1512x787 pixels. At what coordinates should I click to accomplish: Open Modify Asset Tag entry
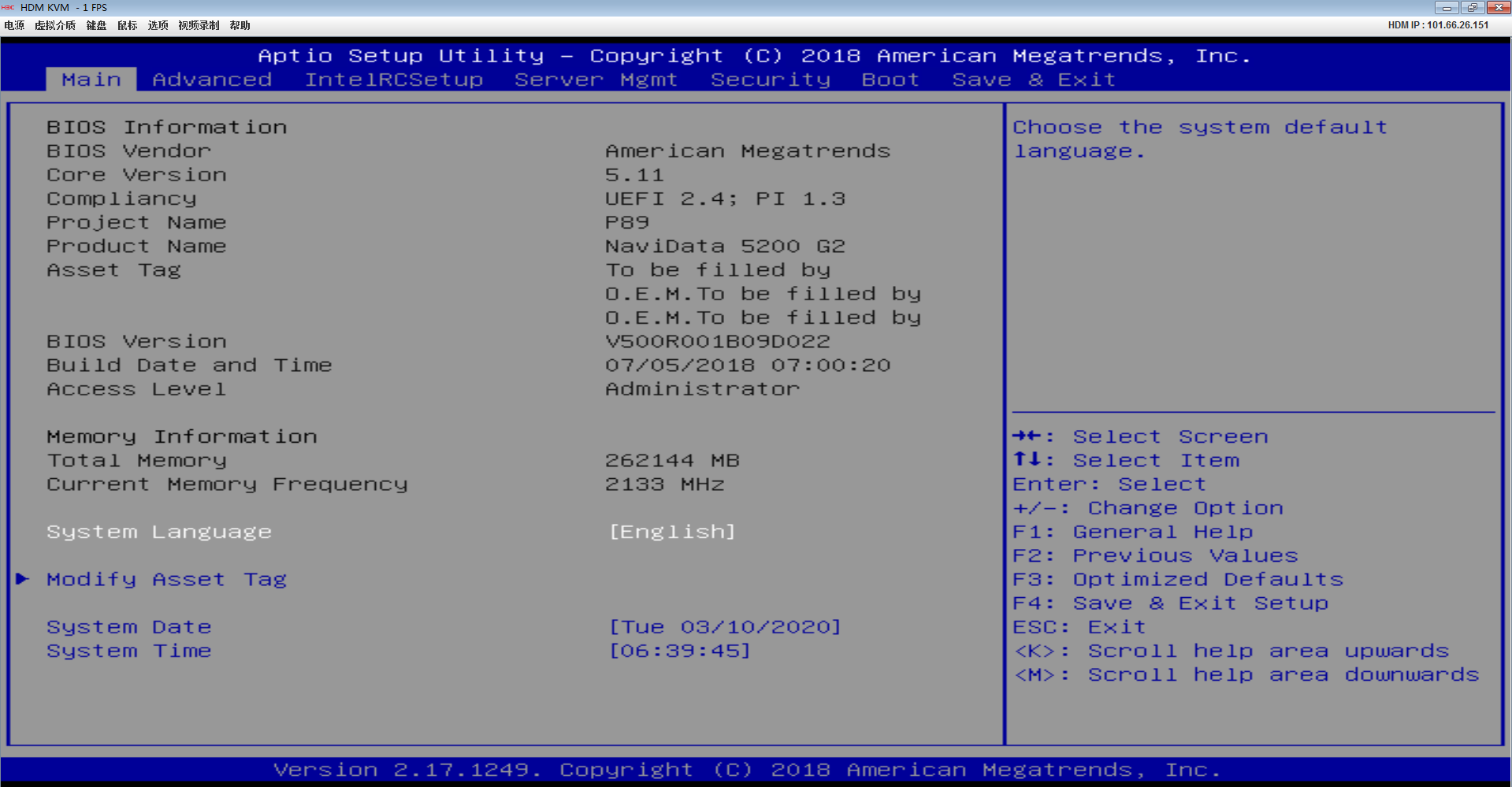(166, 579)
